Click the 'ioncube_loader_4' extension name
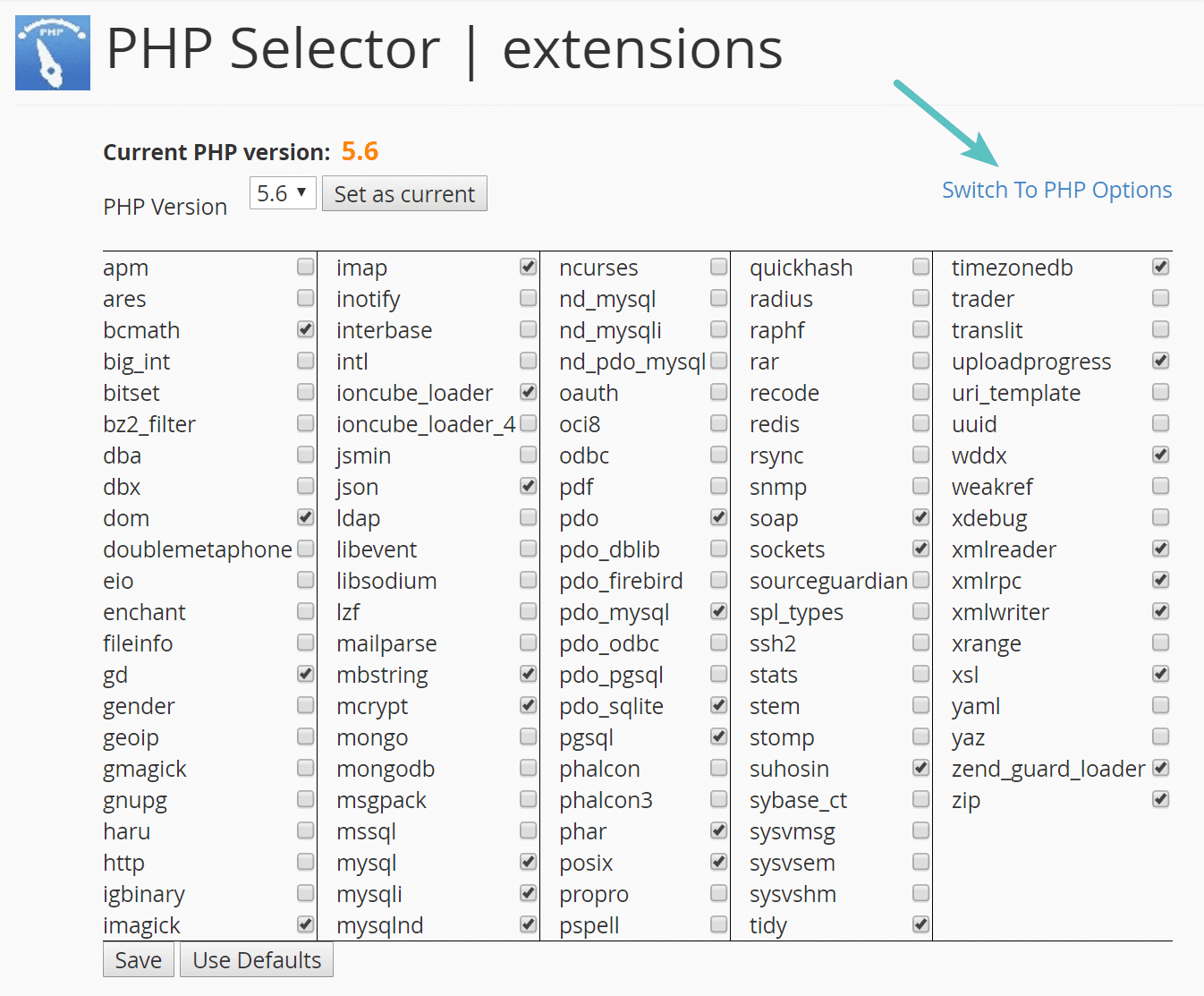This screenshot has height=996, width=1204. [x=427, y=424]
